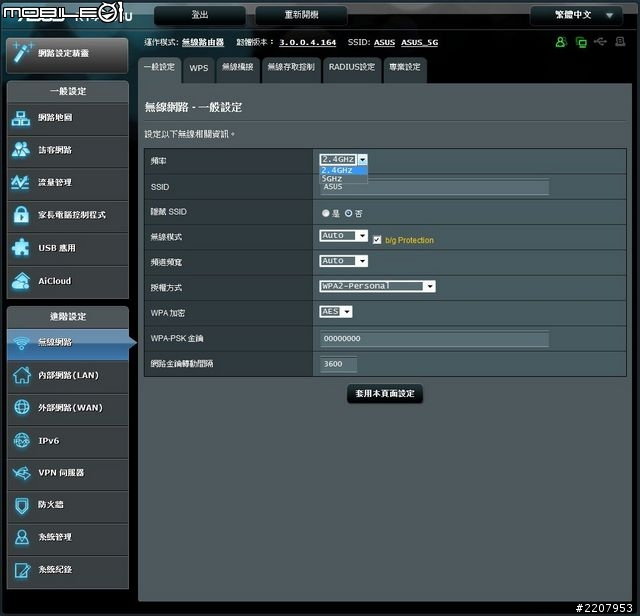Click the WPA-PSK 金鑰 input field
This screenshot has height=616, width=640.
(434, 339)
